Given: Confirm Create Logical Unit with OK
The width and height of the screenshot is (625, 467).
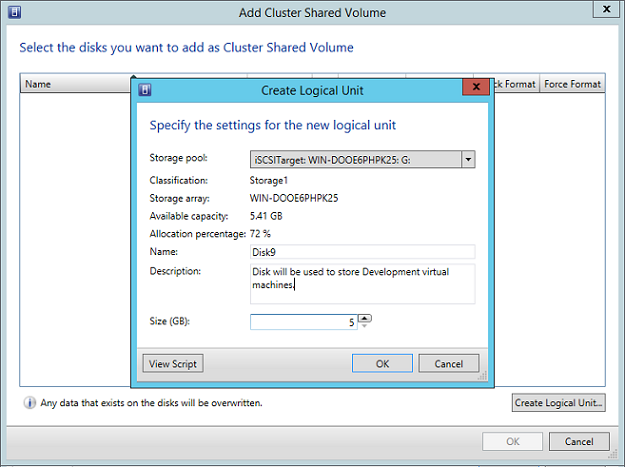Looking at the screenshot, I should point(382,363).
